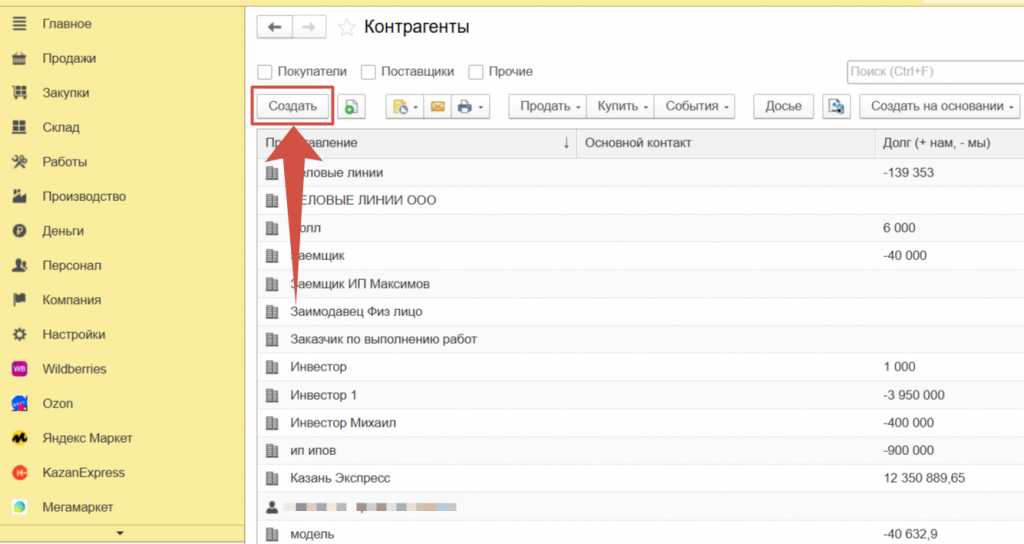1024x544 pixels.
Task: Open Wildberries section in sidebar
Action: [x=73, y=369]
